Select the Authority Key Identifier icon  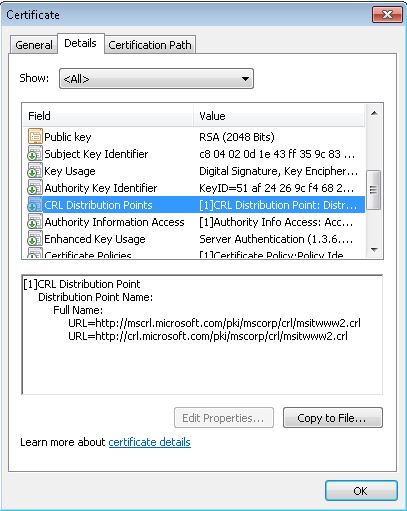tap(35, 188)
